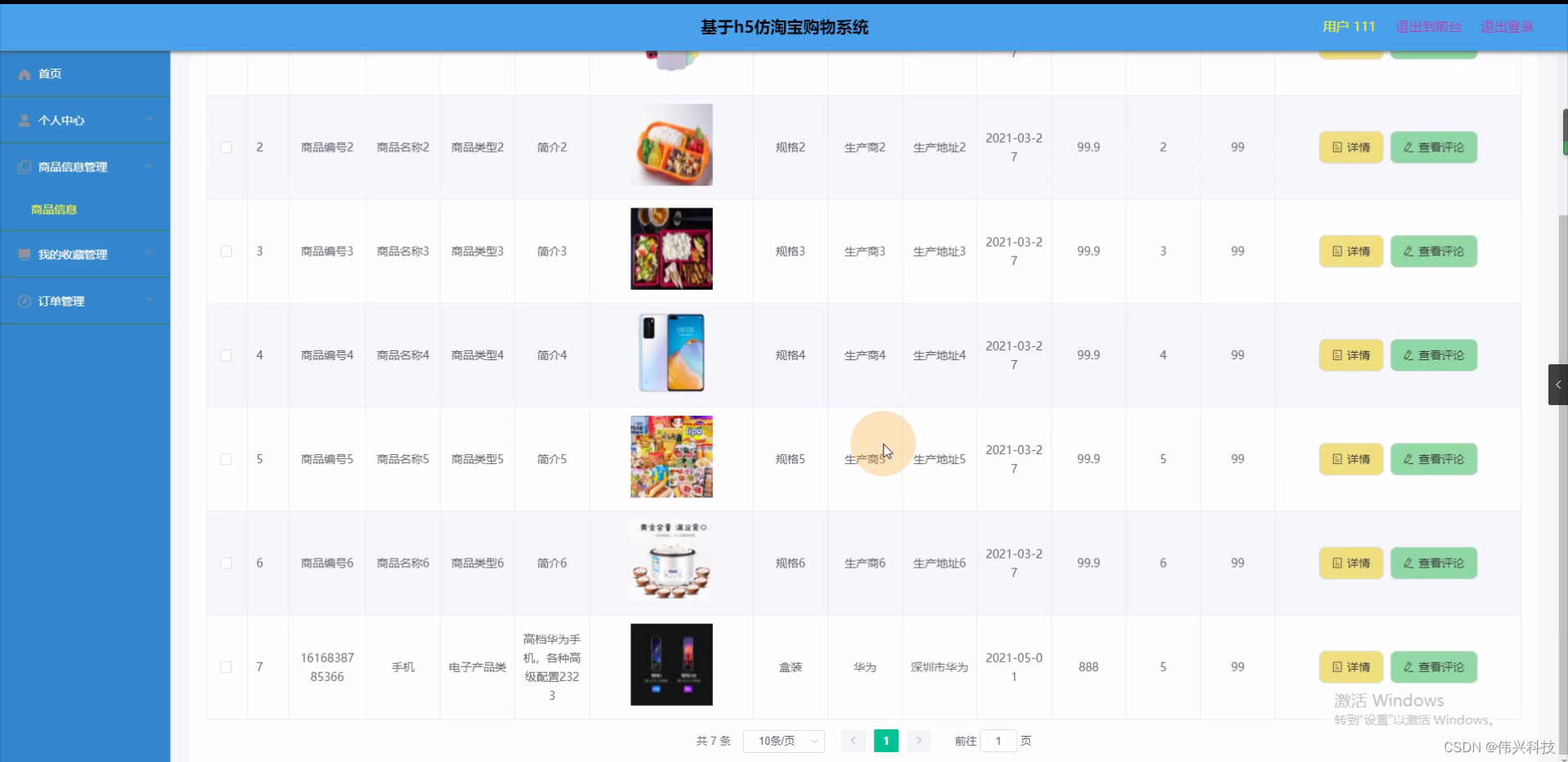Click the phone product thumbnail on row 4
The height and width of the screenshot is (762, 1568).
pyautogui.click(x=670, y=352)
